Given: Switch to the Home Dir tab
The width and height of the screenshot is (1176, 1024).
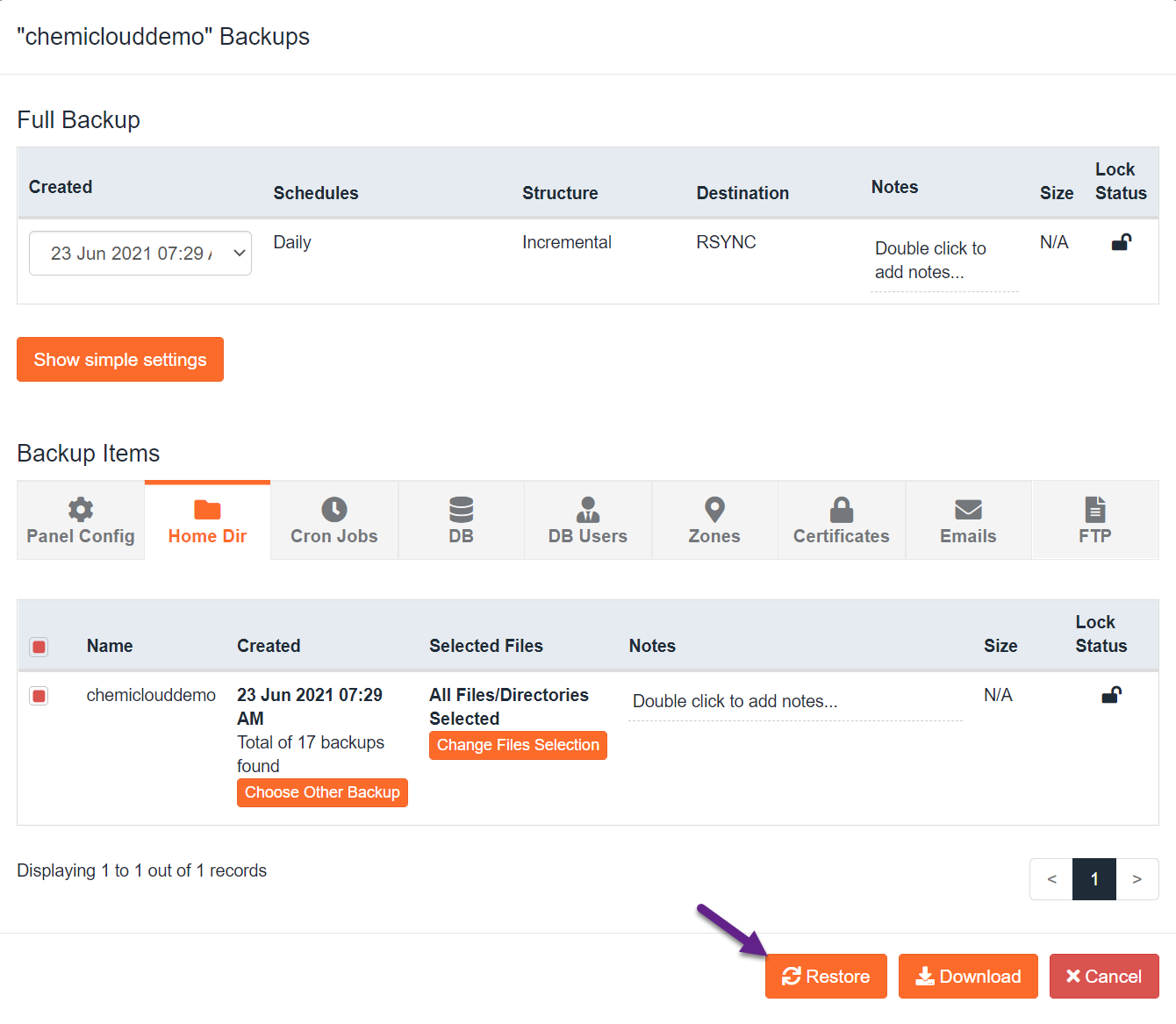Looking at the screenshot, I should click(207, 519).
